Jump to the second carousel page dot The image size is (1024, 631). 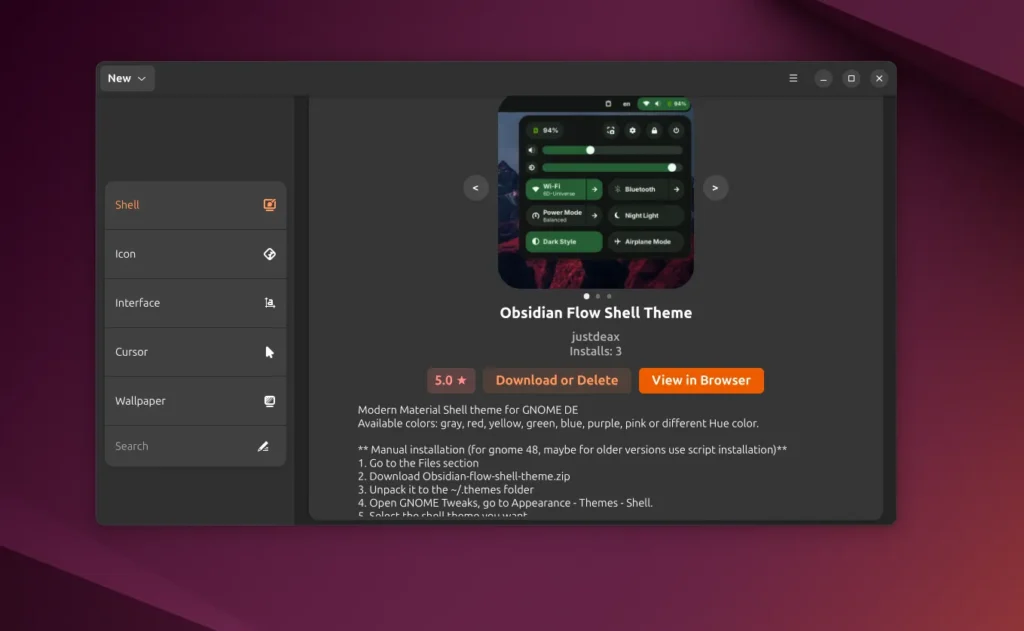(x=598, y=296)
